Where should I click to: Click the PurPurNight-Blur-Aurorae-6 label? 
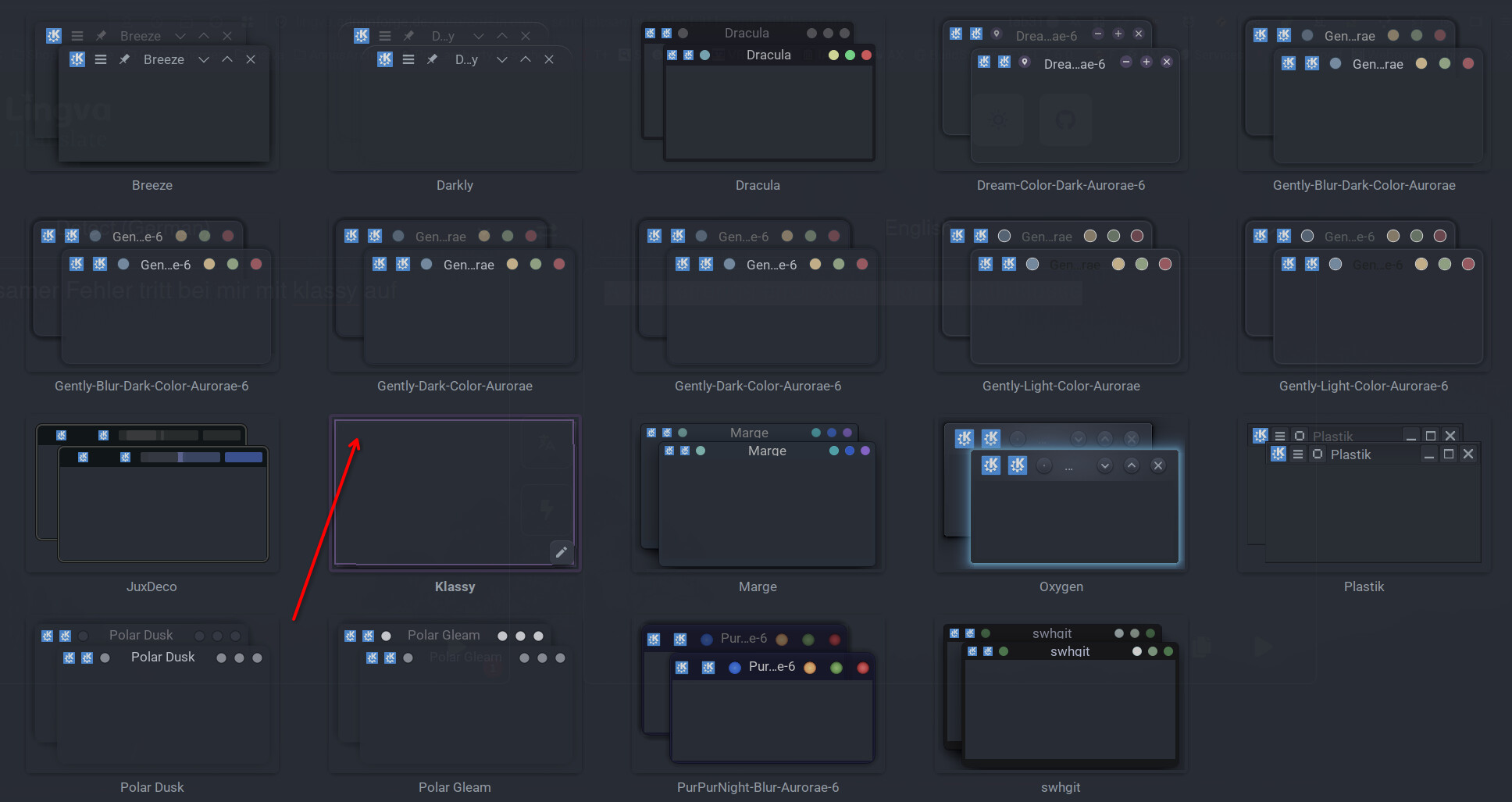[x=758, y=787]
